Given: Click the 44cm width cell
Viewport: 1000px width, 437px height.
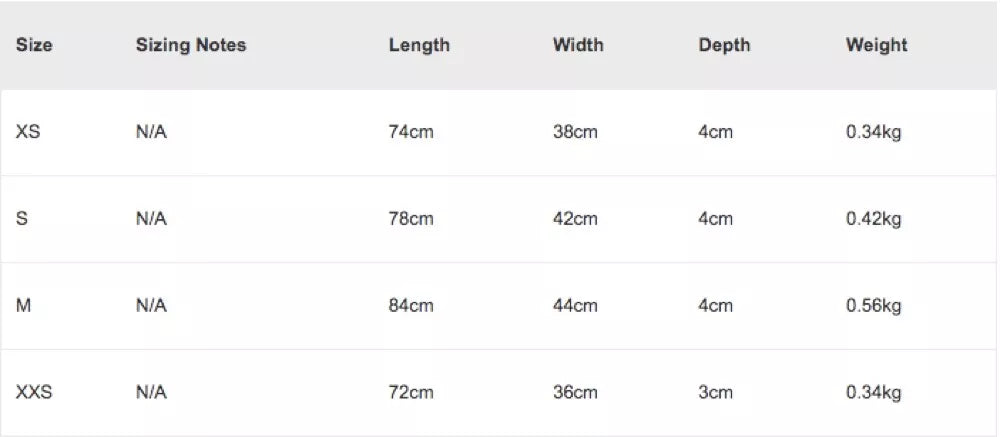Looking at the screenshot, I should (575, 306).
